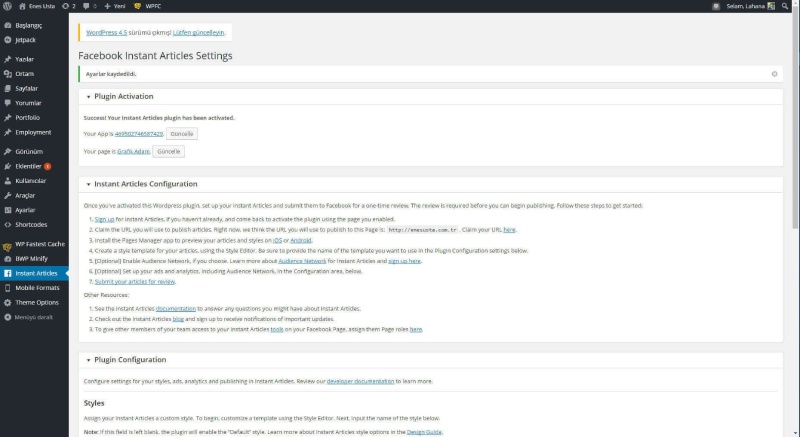
Task: Click the sign up here link
Action: [404, 261]
